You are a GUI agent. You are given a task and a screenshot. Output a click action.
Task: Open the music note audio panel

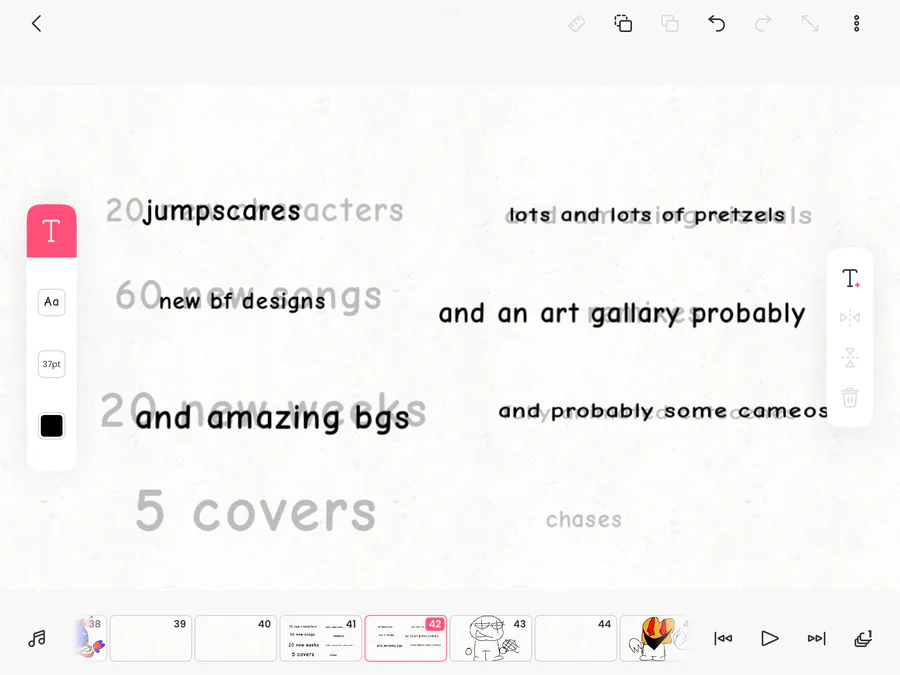pyautogui.click(x=37, y=638)
